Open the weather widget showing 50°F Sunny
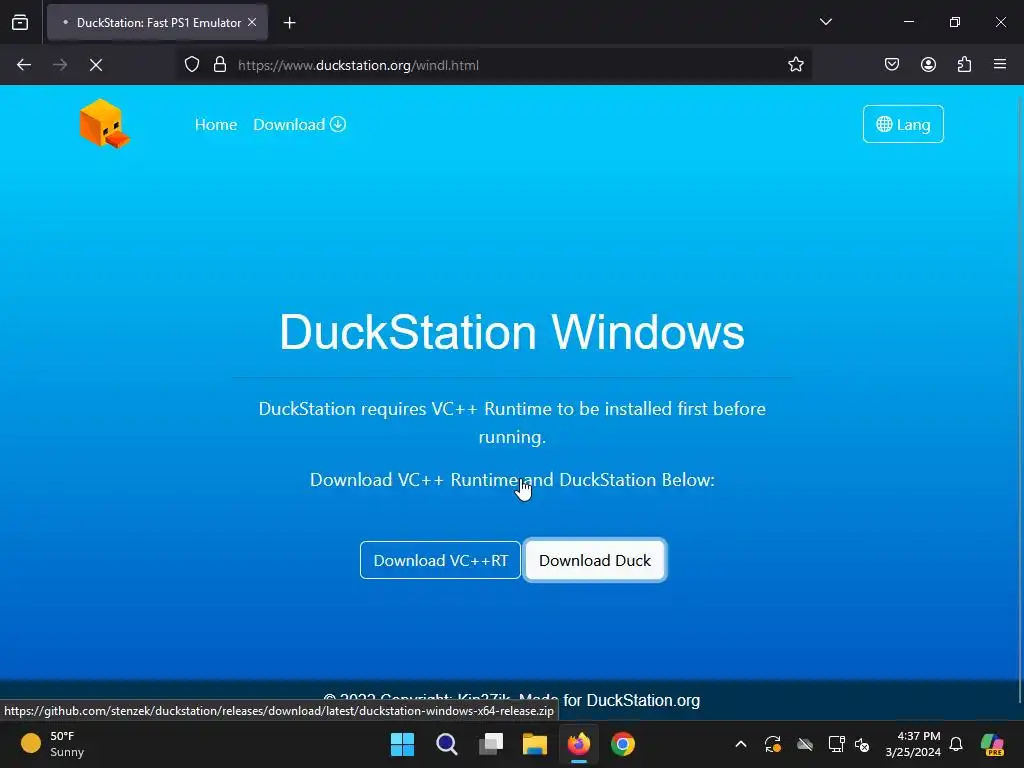This screenshot has height=768, width=1024. (52, 744)
